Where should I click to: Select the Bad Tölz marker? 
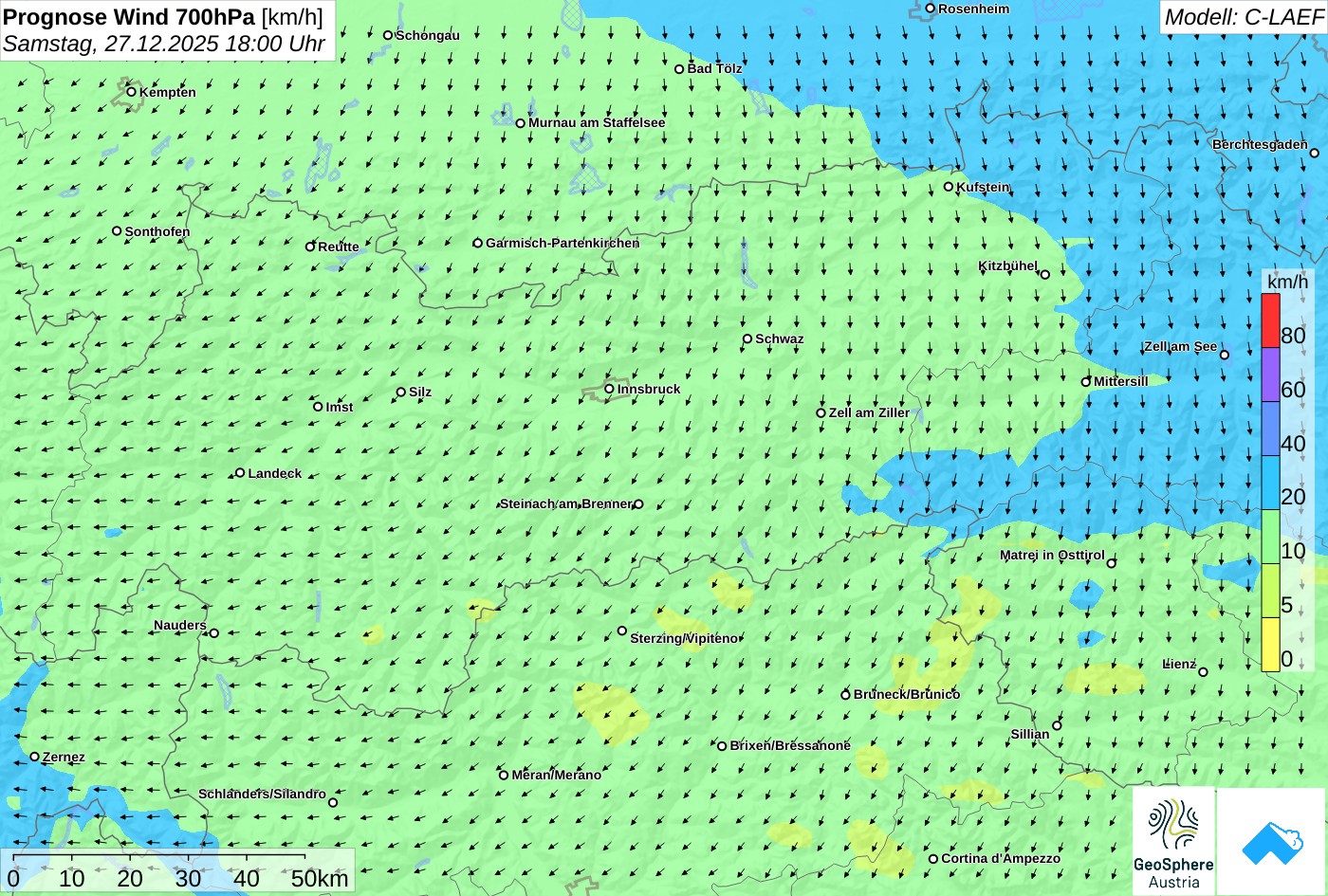(x=679, y=69)
